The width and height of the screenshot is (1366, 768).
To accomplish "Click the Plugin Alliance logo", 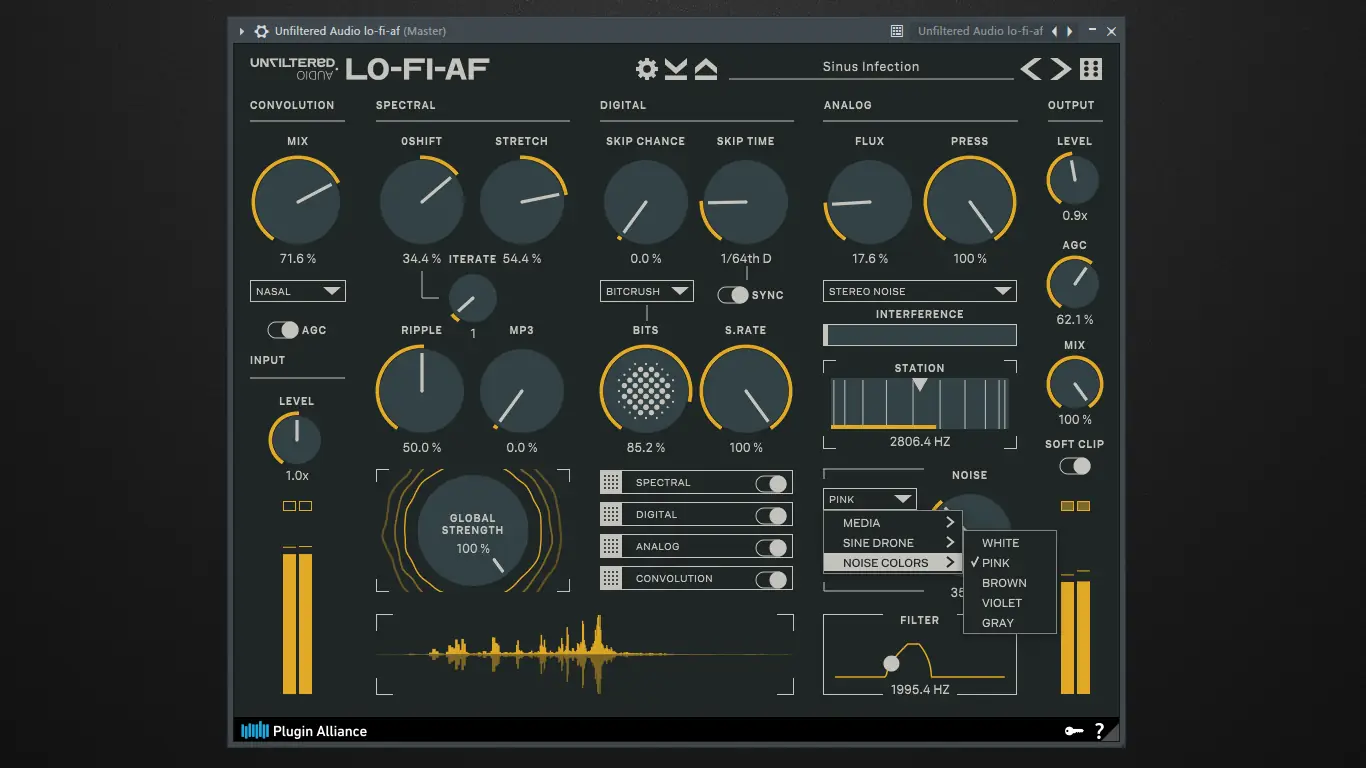I will tap(304, 731).
